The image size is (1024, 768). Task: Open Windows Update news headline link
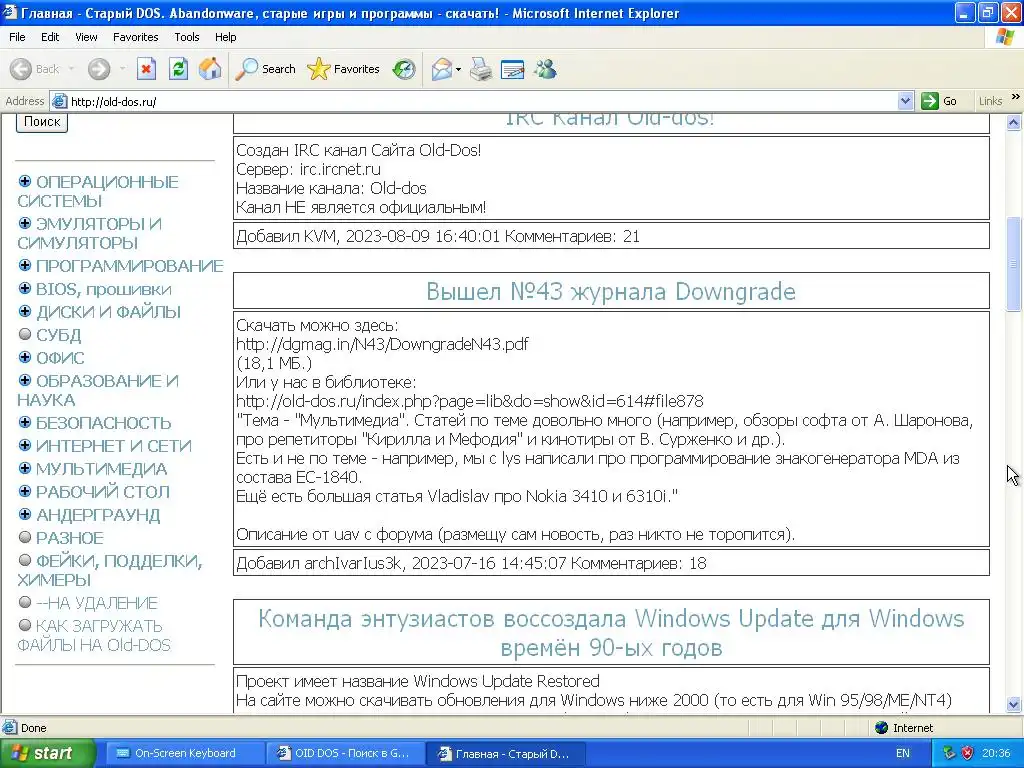(x=611, y=633)
